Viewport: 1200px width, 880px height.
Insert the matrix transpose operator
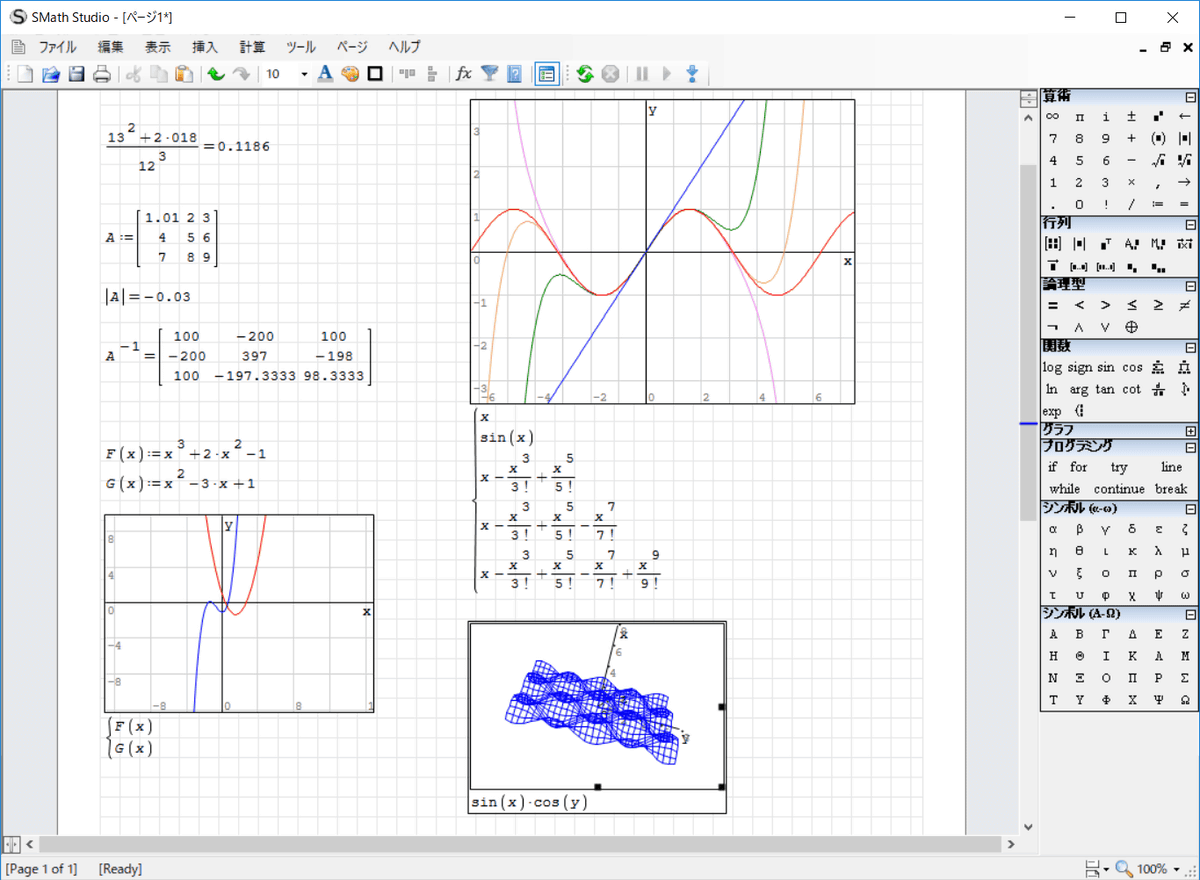[1105, 243]
